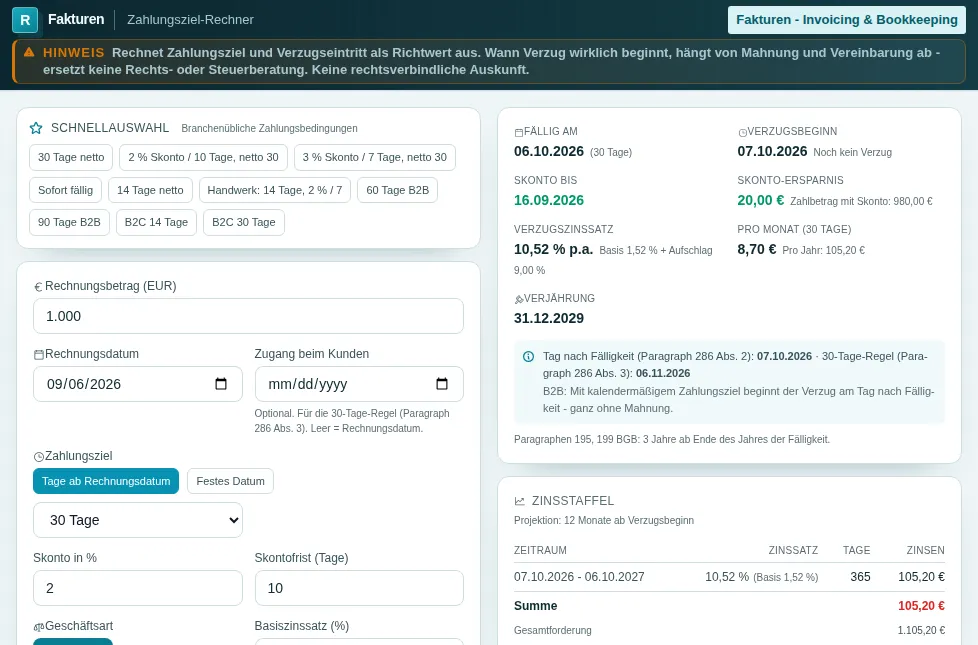Viewport: 978px width, 645px height.
Task: Open the date picker icon in Zugang beim Kunden field
Action: pyautogui.click(x=442, y=384)
